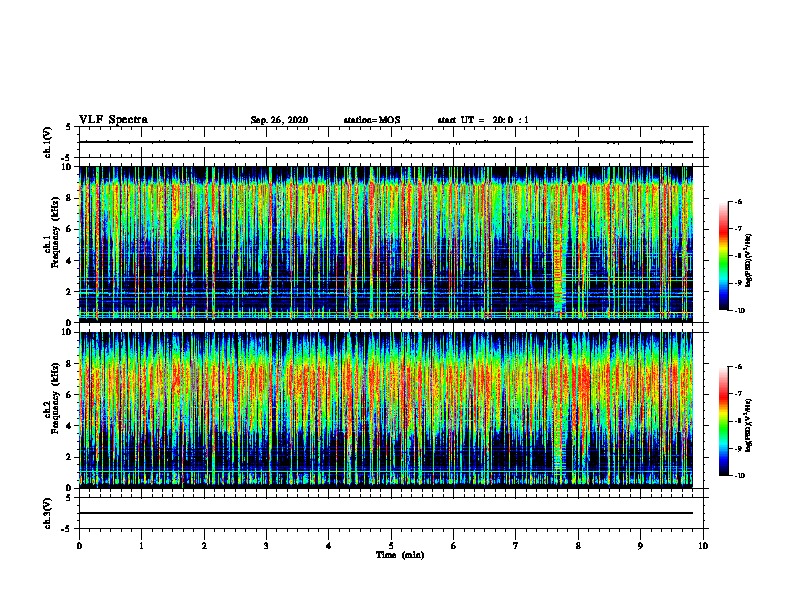
Task: Click the time axis tick label '8'
Action: coord(578,545)
